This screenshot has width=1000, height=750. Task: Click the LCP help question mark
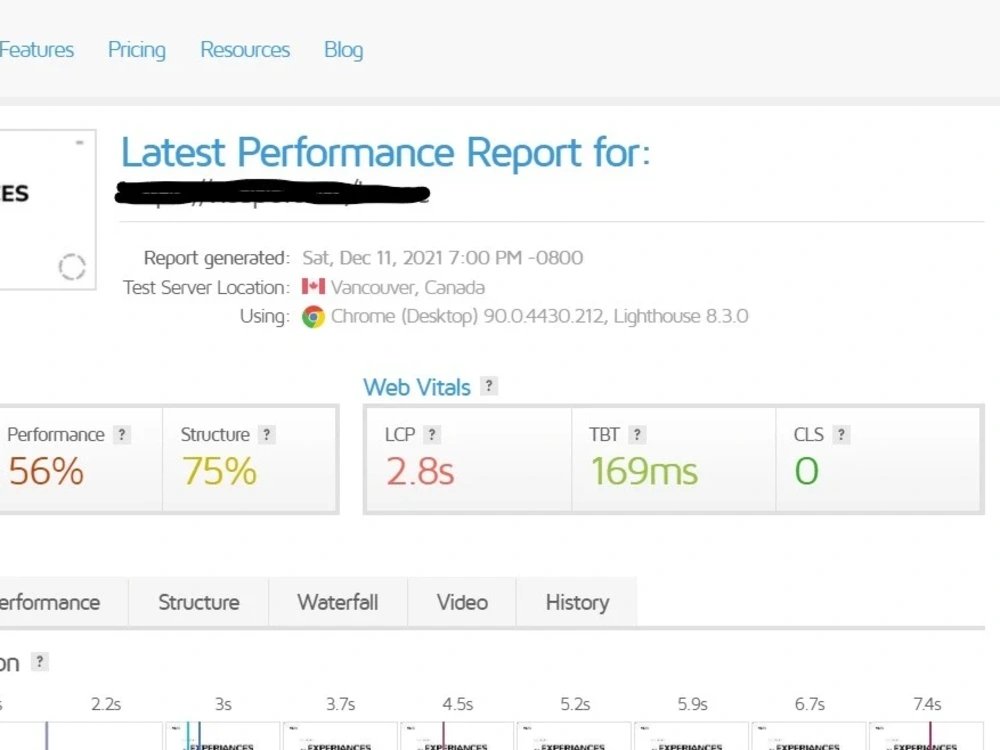432,435
